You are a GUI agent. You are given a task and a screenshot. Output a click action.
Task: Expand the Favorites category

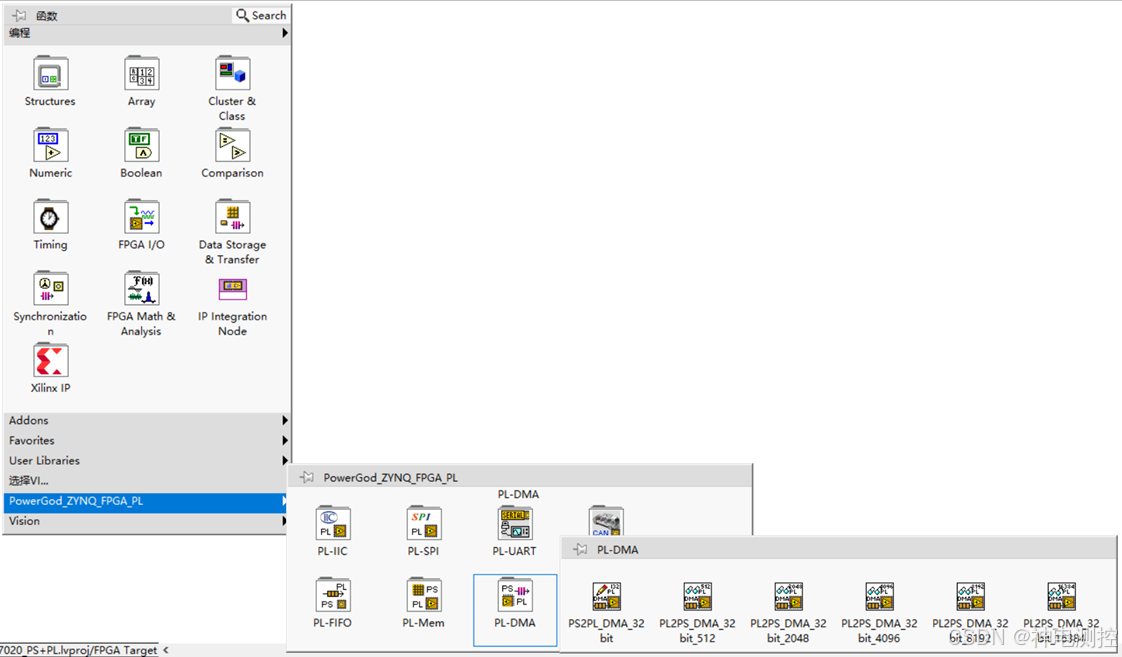tap(147, 440)
